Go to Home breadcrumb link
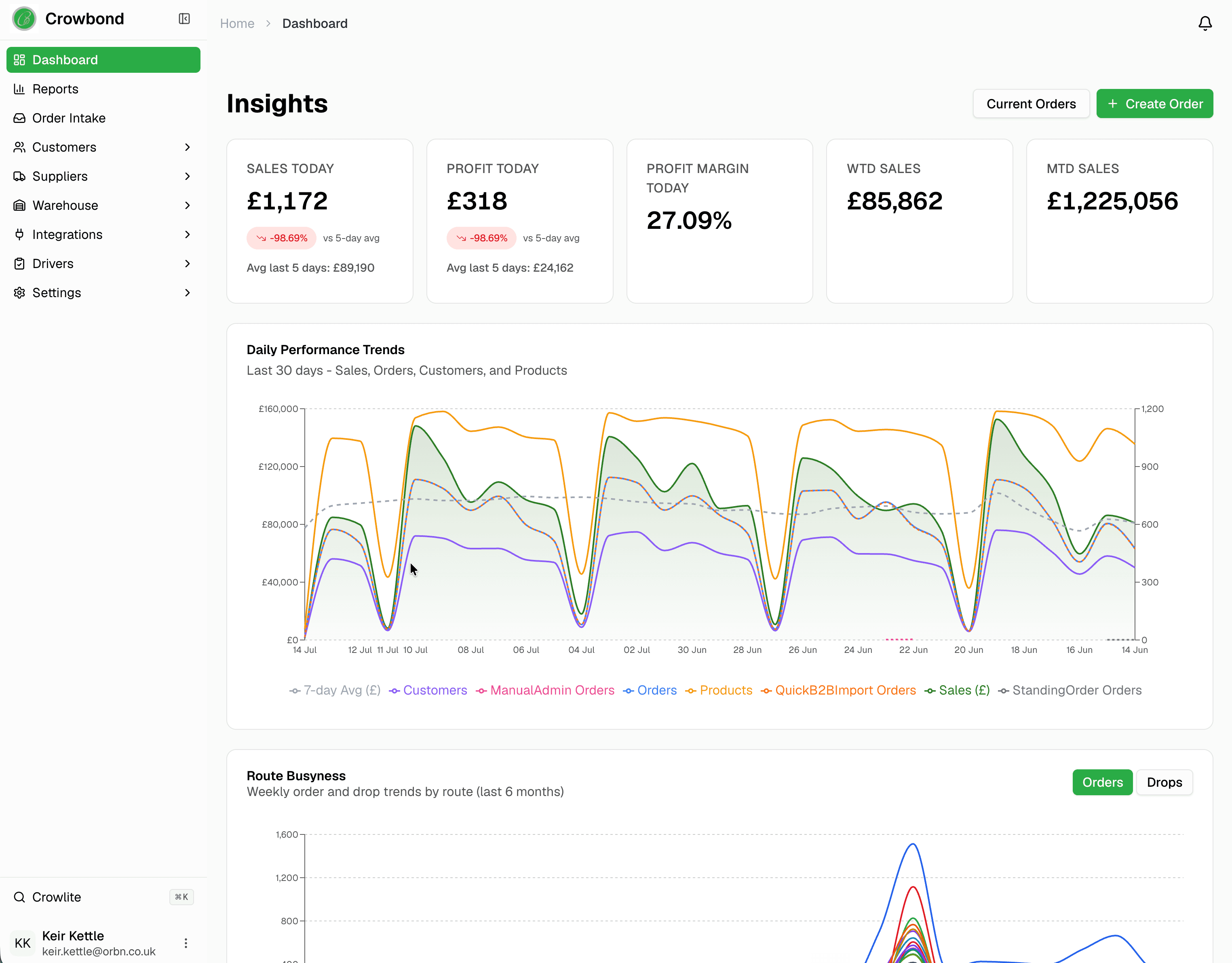1232x963 pixels. (x=237, y=23)
